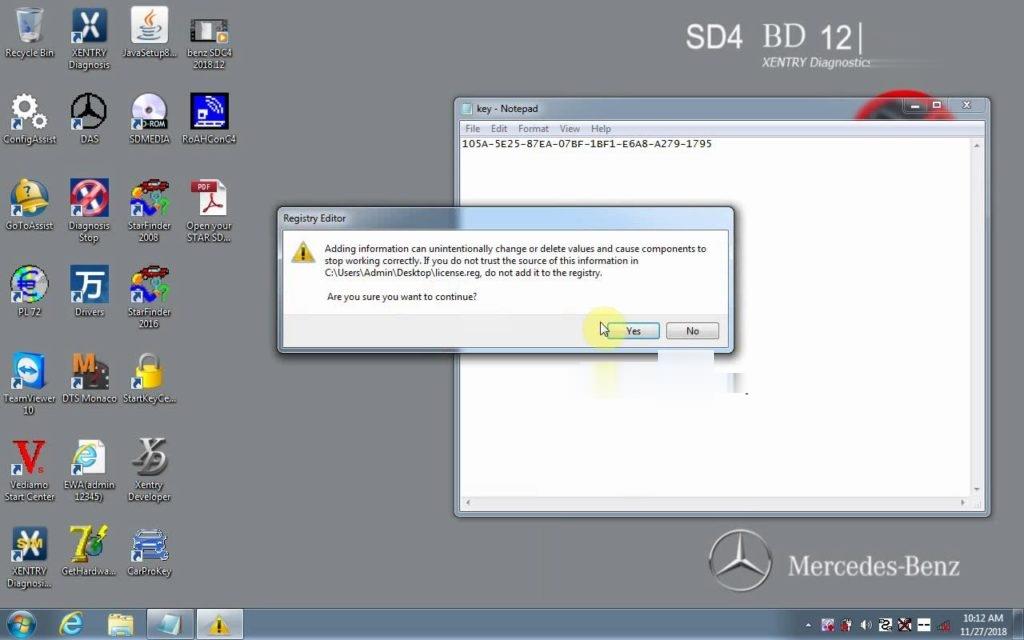Select the XENTRY Diagnosis shortcut in the top row
This screenshot has height=640, width=1024.
[x=89, y=39]
